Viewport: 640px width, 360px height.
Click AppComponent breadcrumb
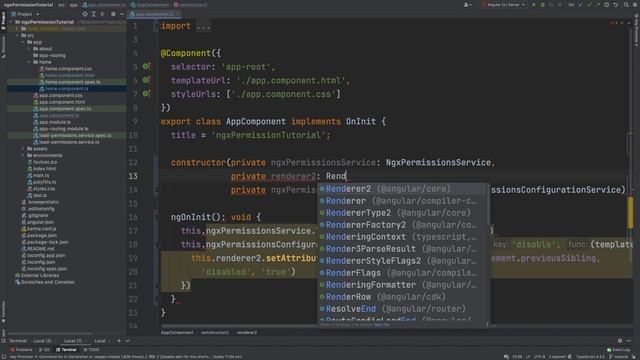(177, 333)
